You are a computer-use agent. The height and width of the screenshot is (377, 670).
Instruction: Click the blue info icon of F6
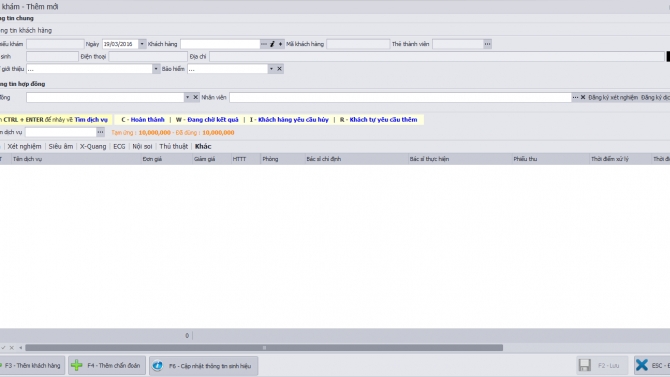pos(158,366)
